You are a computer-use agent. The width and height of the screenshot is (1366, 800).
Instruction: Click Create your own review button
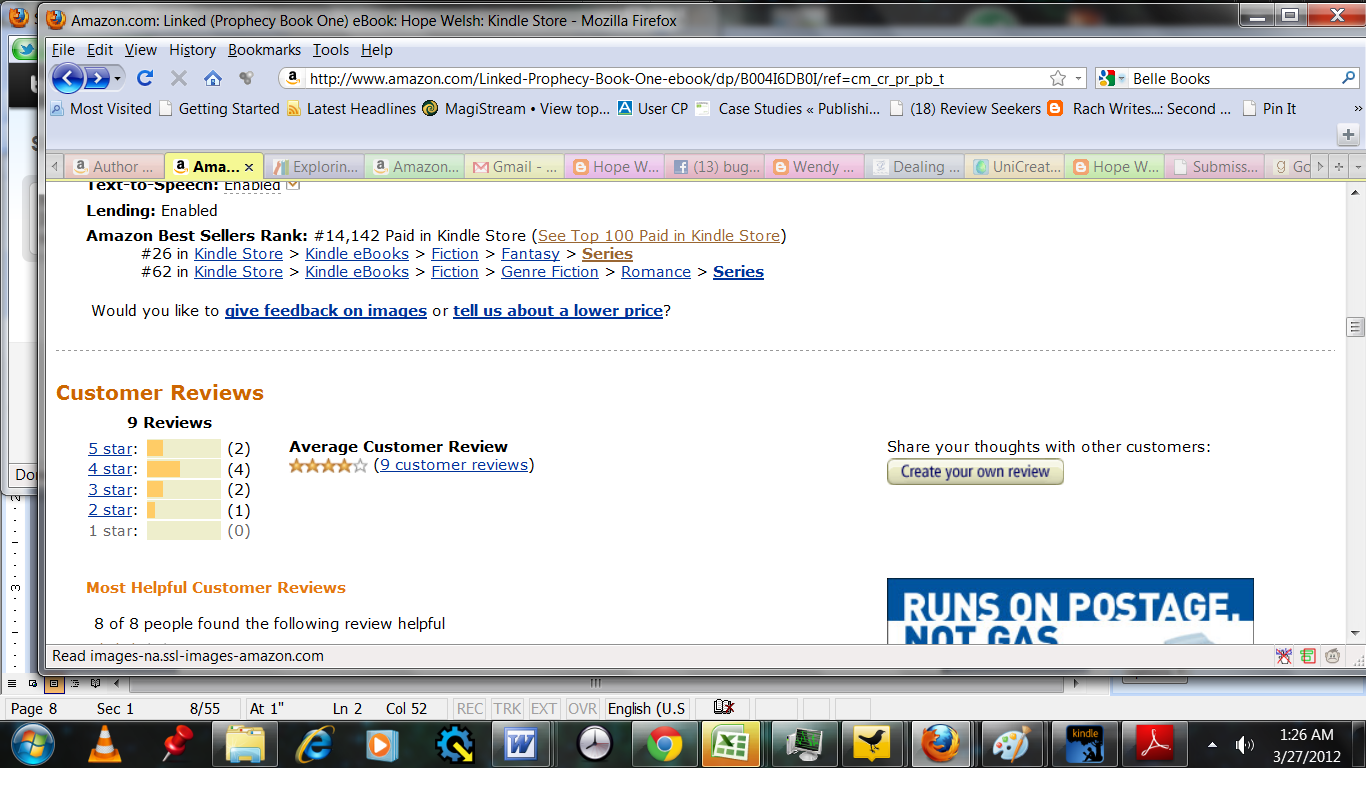pos(975,472)
